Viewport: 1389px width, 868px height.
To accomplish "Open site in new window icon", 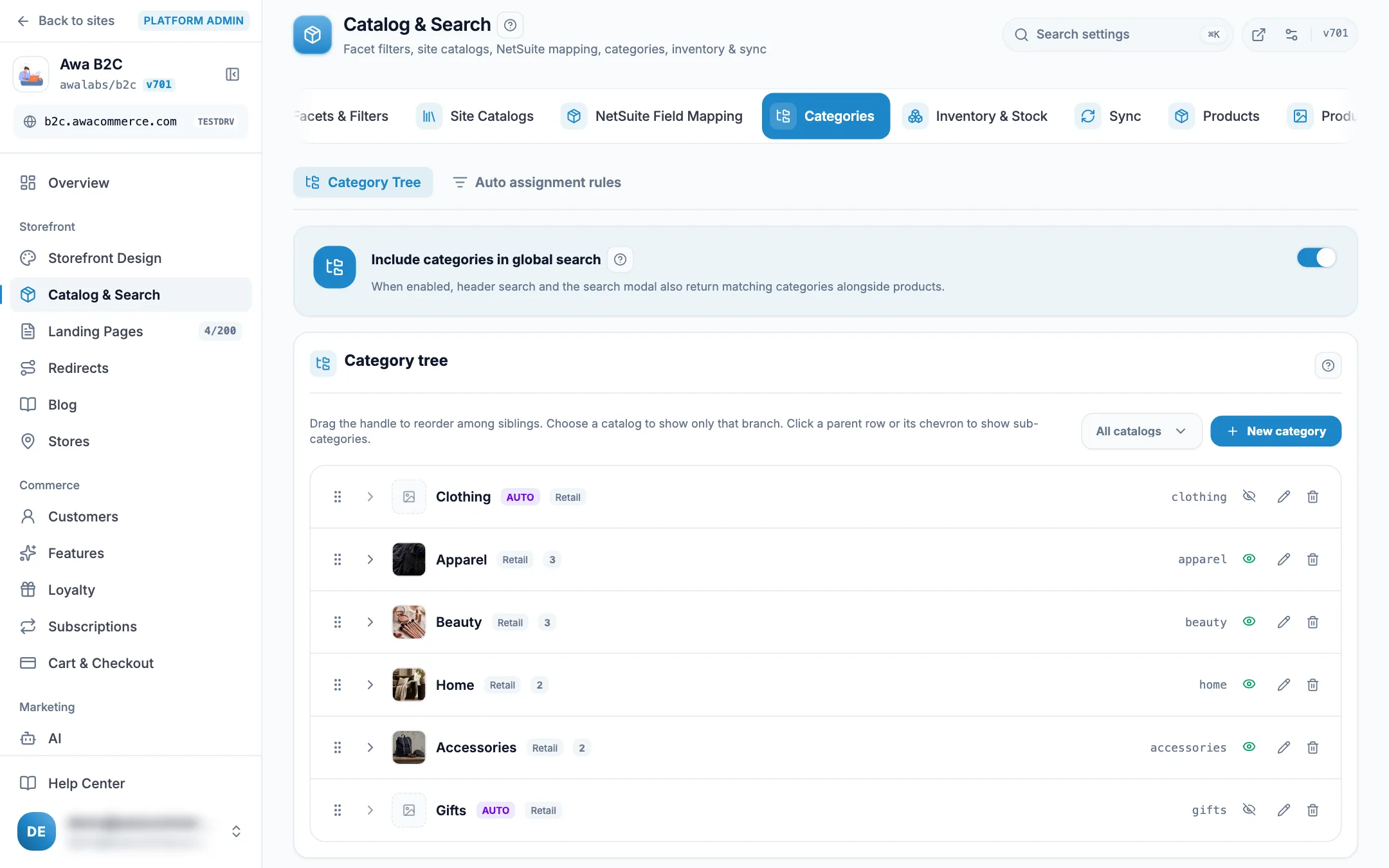I will pyautogui.click(x=1258, y=35).
